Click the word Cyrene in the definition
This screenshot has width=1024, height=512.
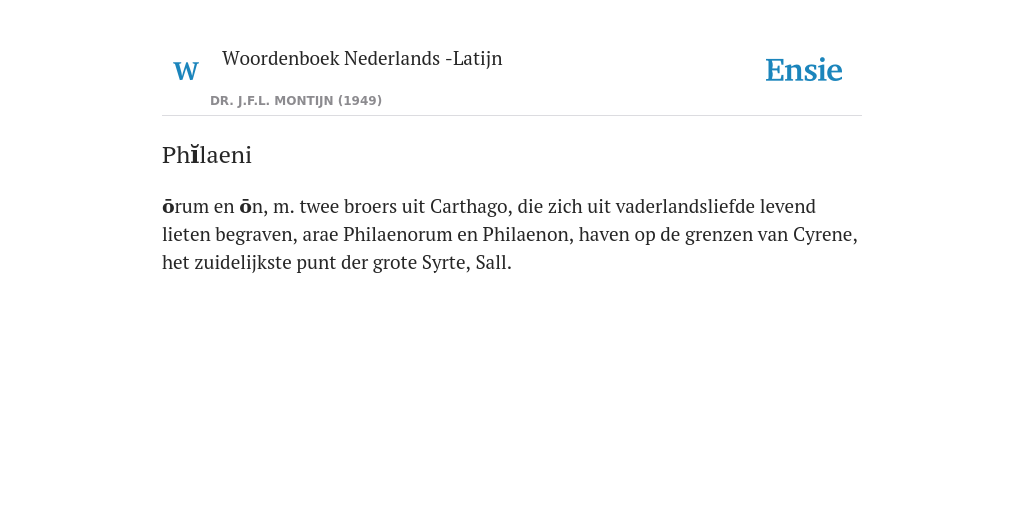[824, 234]
